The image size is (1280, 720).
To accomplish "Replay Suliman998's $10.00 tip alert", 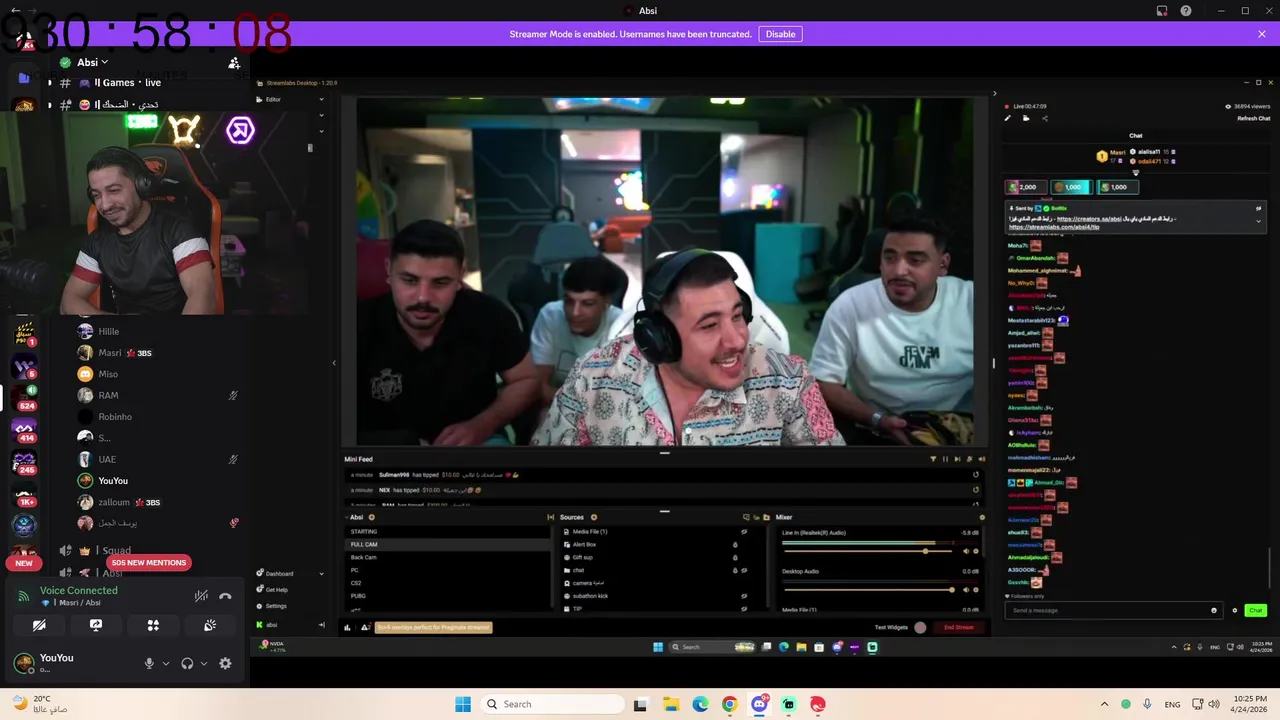I will tap(975, 475).
